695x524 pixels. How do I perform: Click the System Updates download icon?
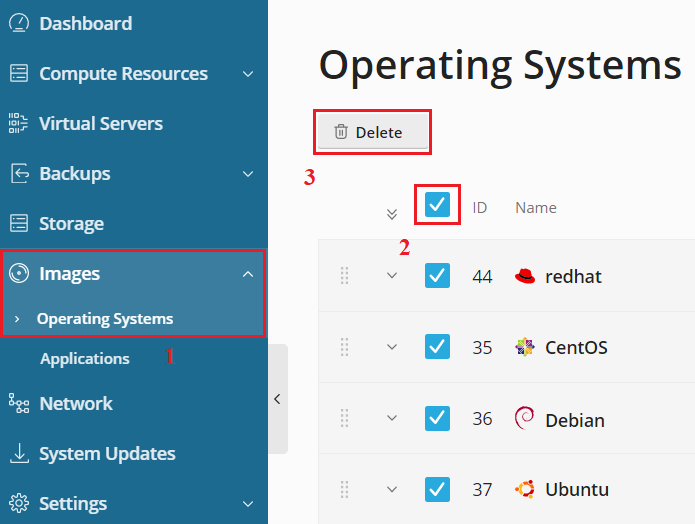[19, 453]
